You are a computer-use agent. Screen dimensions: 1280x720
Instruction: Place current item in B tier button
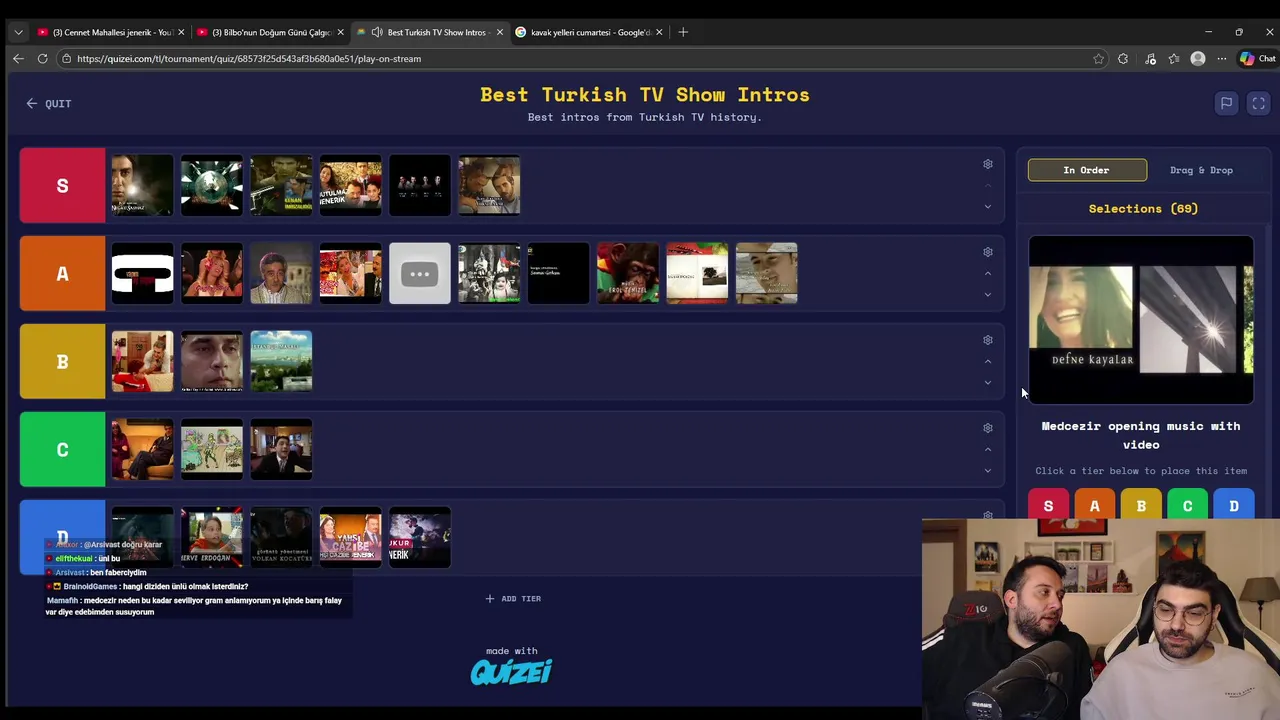coord(1141,506)
